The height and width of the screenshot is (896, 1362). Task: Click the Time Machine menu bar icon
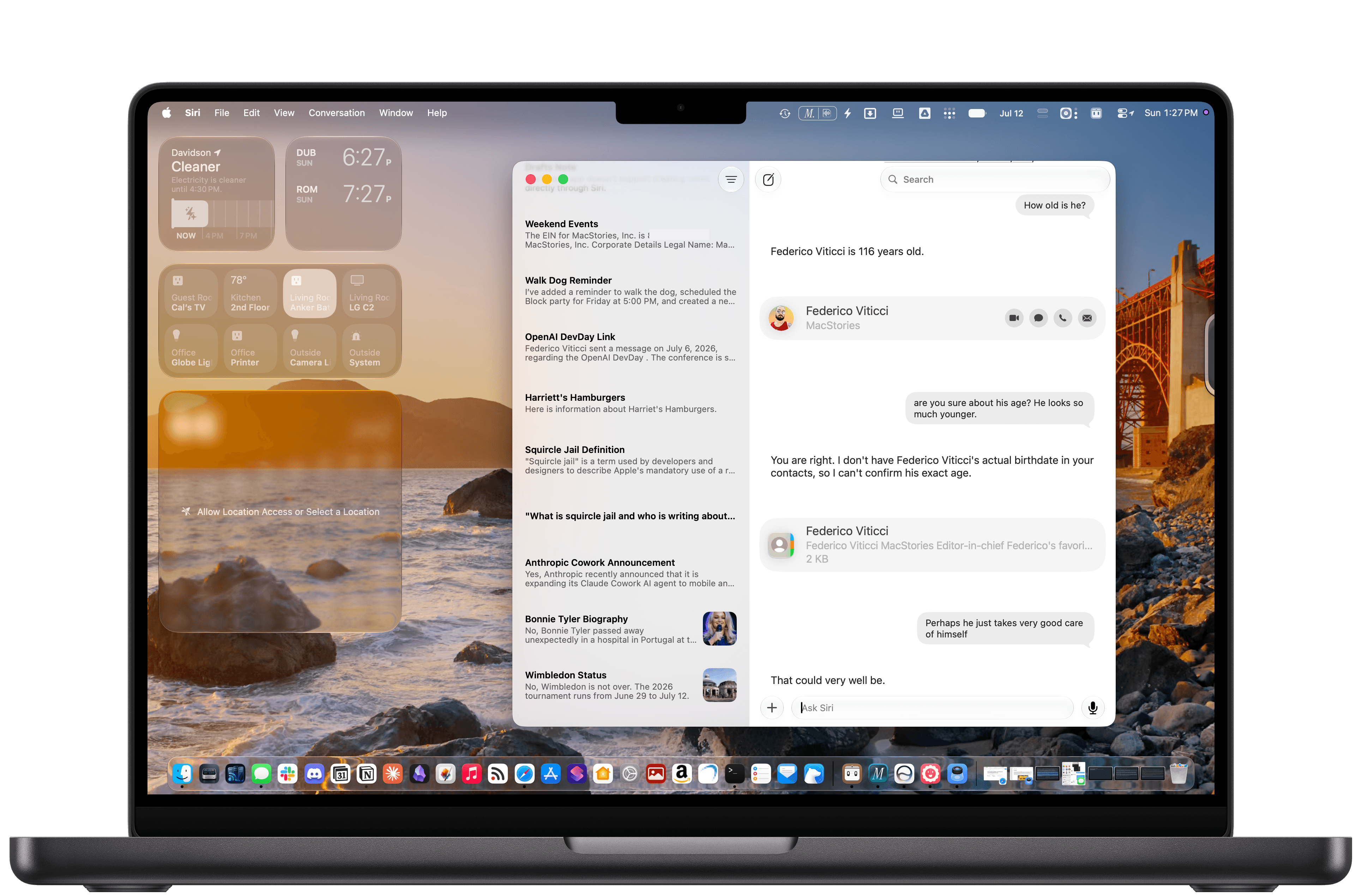click(x=785, y=113)
